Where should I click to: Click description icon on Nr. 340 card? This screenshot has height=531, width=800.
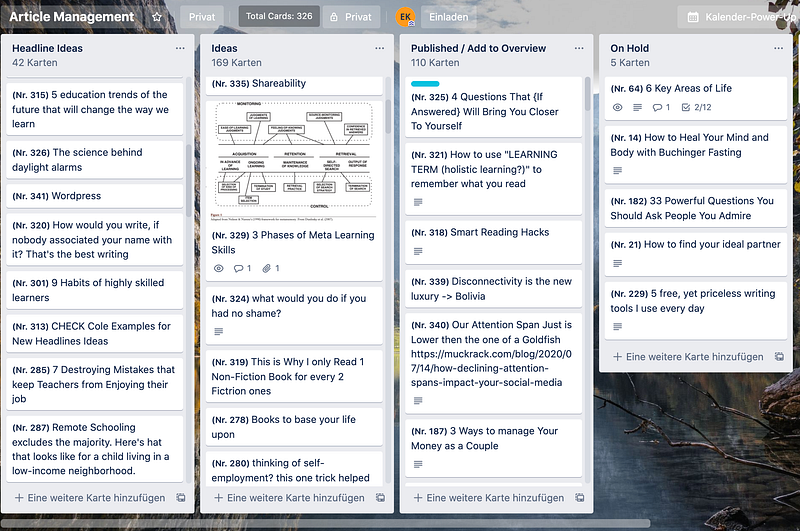pos(418,401)
